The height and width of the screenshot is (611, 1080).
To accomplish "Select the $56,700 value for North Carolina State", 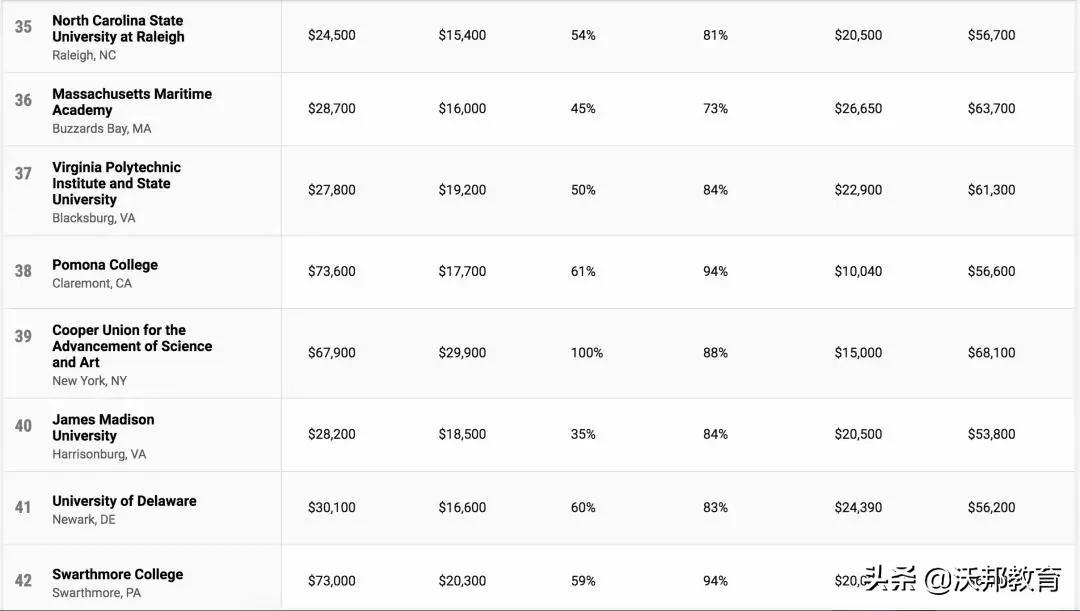I will [x=991, y=35].
